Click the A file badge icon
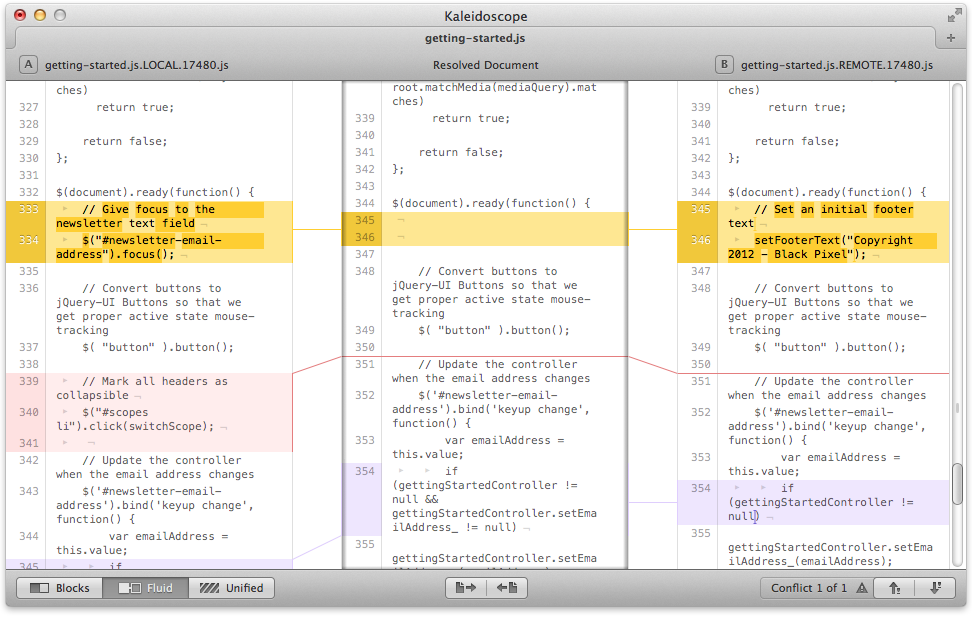Viewport: 972px width, 620px height. 29,64
